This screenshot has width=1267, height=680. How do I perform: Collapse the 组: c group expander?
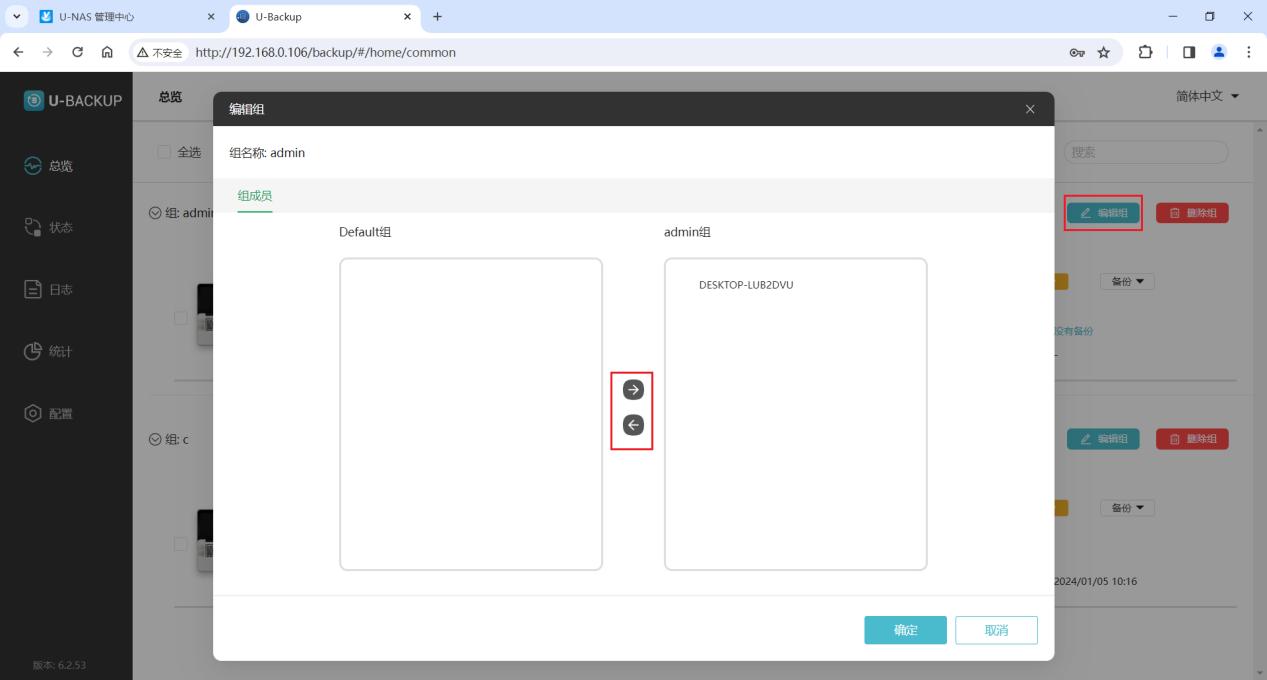coord(155,439)
